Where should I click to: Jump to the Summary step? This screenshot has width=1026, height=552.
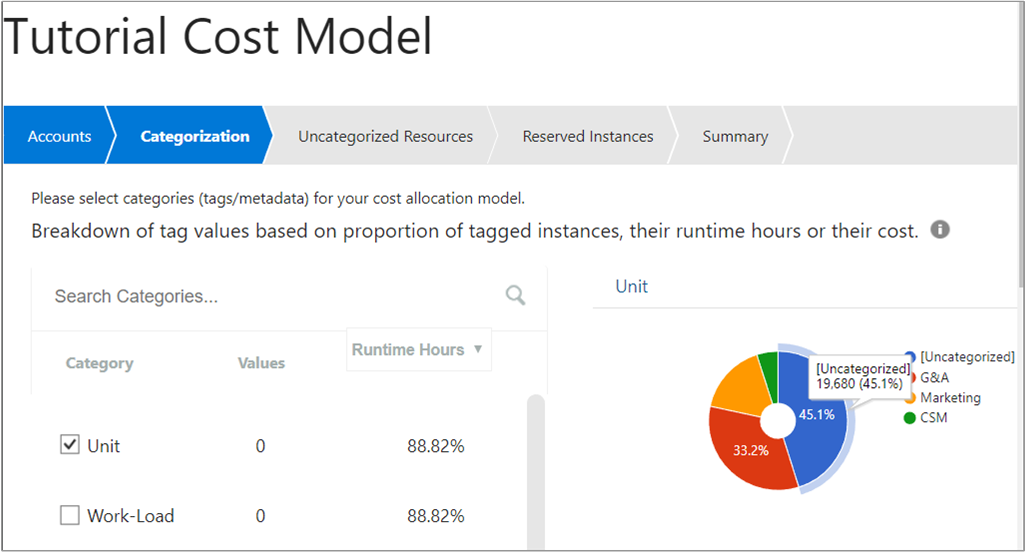[735, 136]
